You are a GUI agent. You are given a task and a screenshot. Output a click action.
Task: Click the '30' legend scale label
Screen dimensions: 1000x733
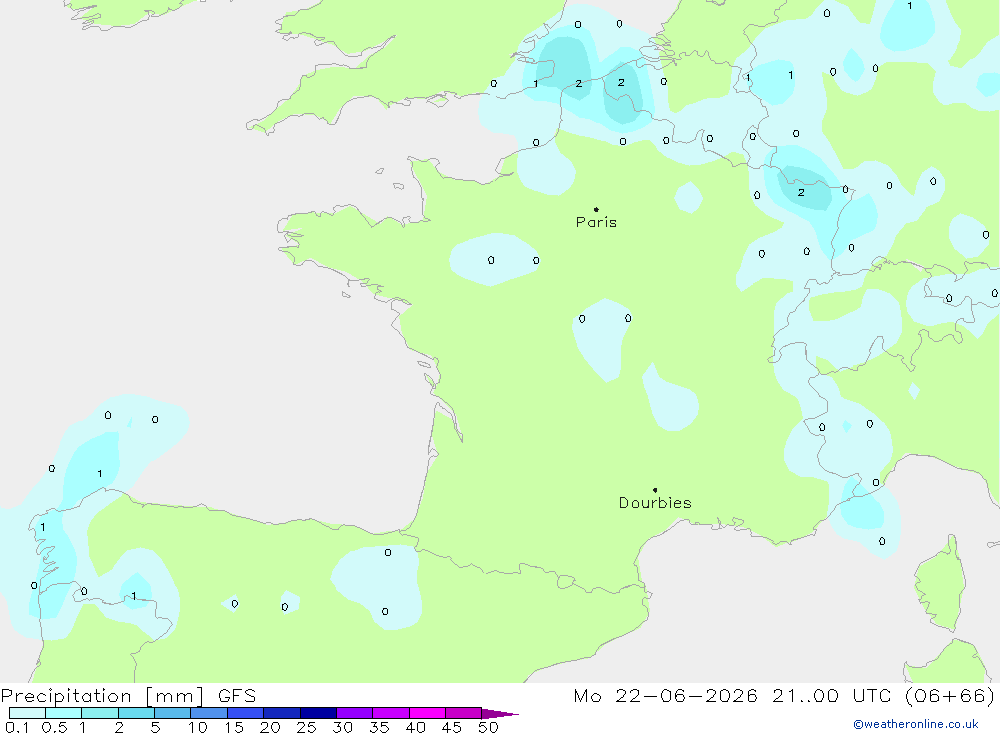pyautogui.click(x=343, y=727)
